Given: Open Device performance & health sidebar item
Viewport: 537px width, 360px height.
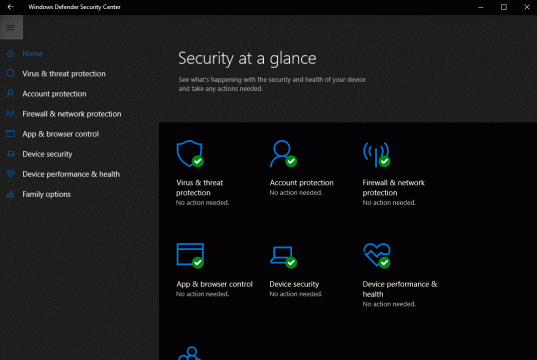Looking at the screenshot, I should point(71,174).
